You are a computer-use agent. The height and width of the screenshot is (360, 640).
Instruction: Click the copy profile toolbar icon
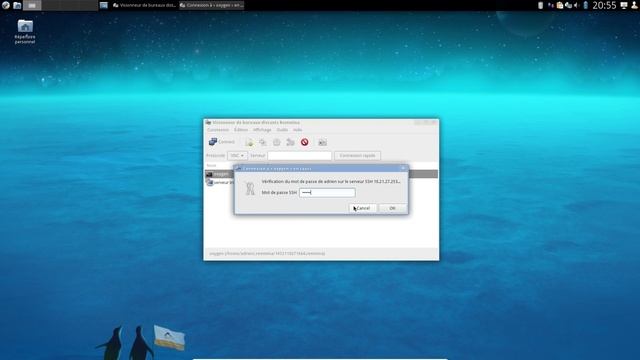(x=263, y=142)
